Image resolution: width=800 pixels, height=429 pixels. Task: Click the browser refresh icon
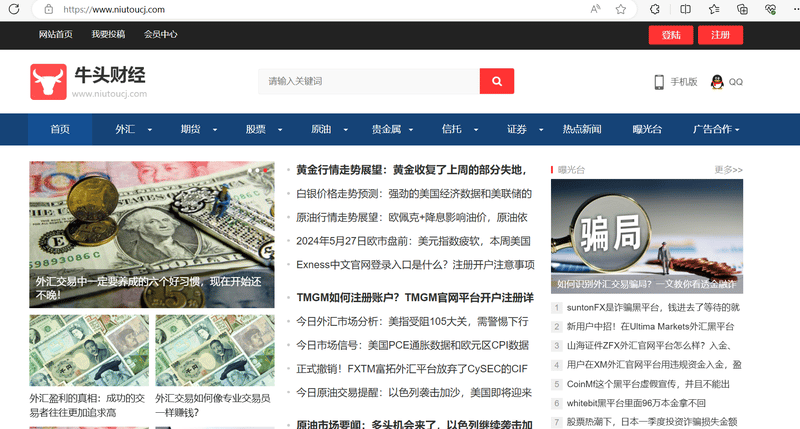click(14, 9)
